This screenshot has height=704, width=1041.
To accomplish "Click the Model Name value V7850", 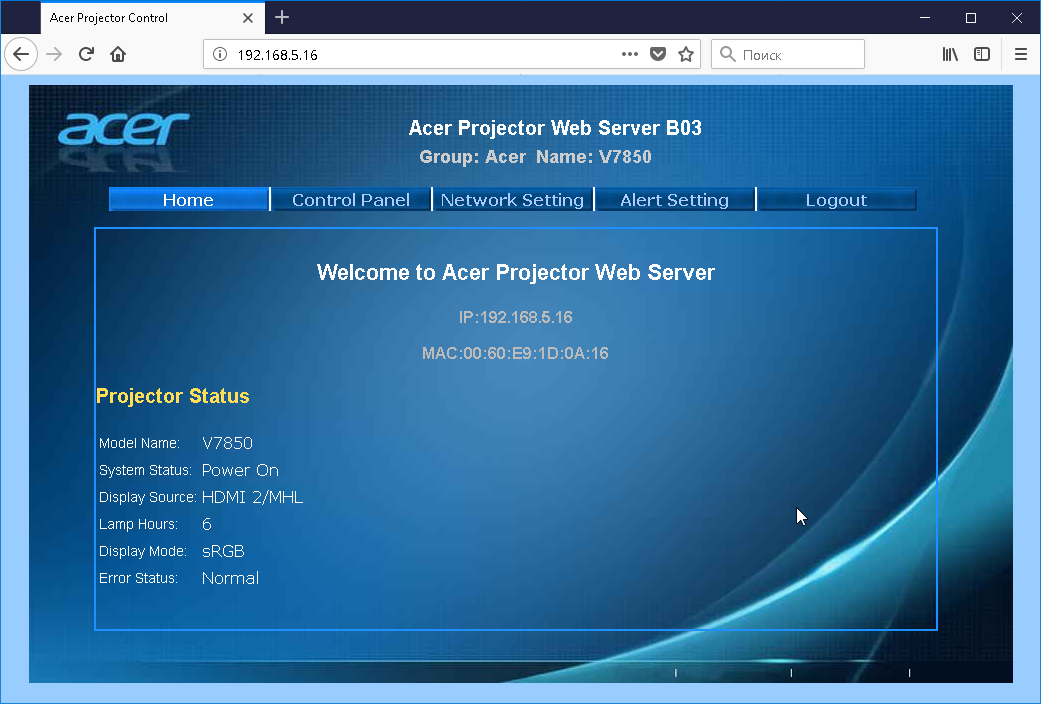I will [227, 443].
